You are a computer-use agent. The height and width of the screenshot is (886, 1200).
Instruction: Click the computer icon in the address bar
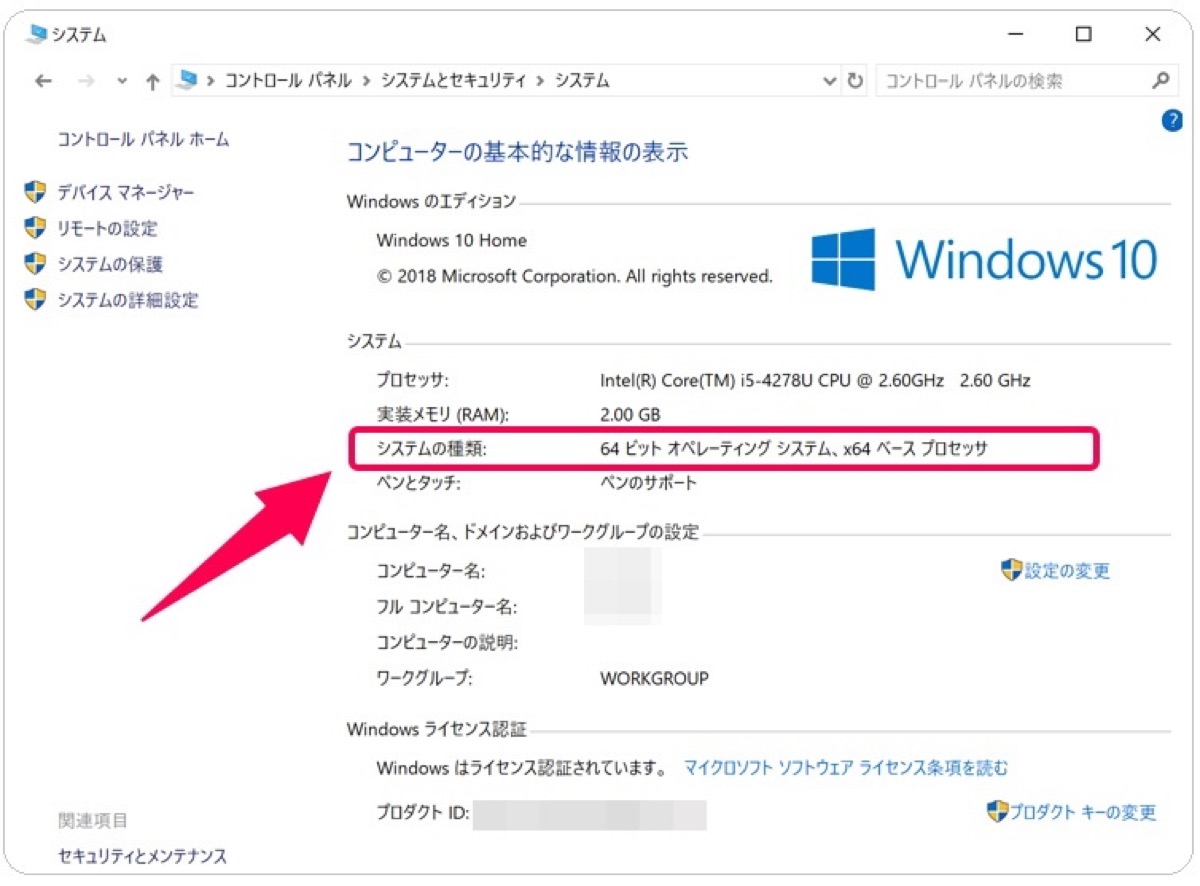coord(187,81)
